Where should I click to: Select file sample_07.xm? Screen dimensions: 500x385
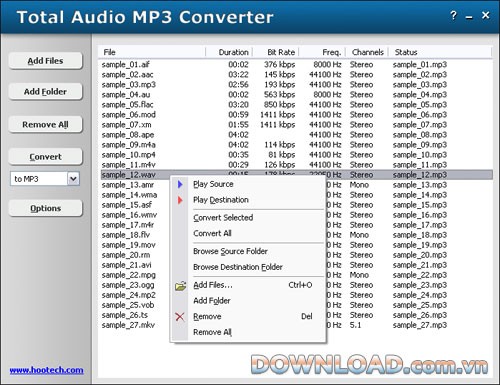pos(126,125)
